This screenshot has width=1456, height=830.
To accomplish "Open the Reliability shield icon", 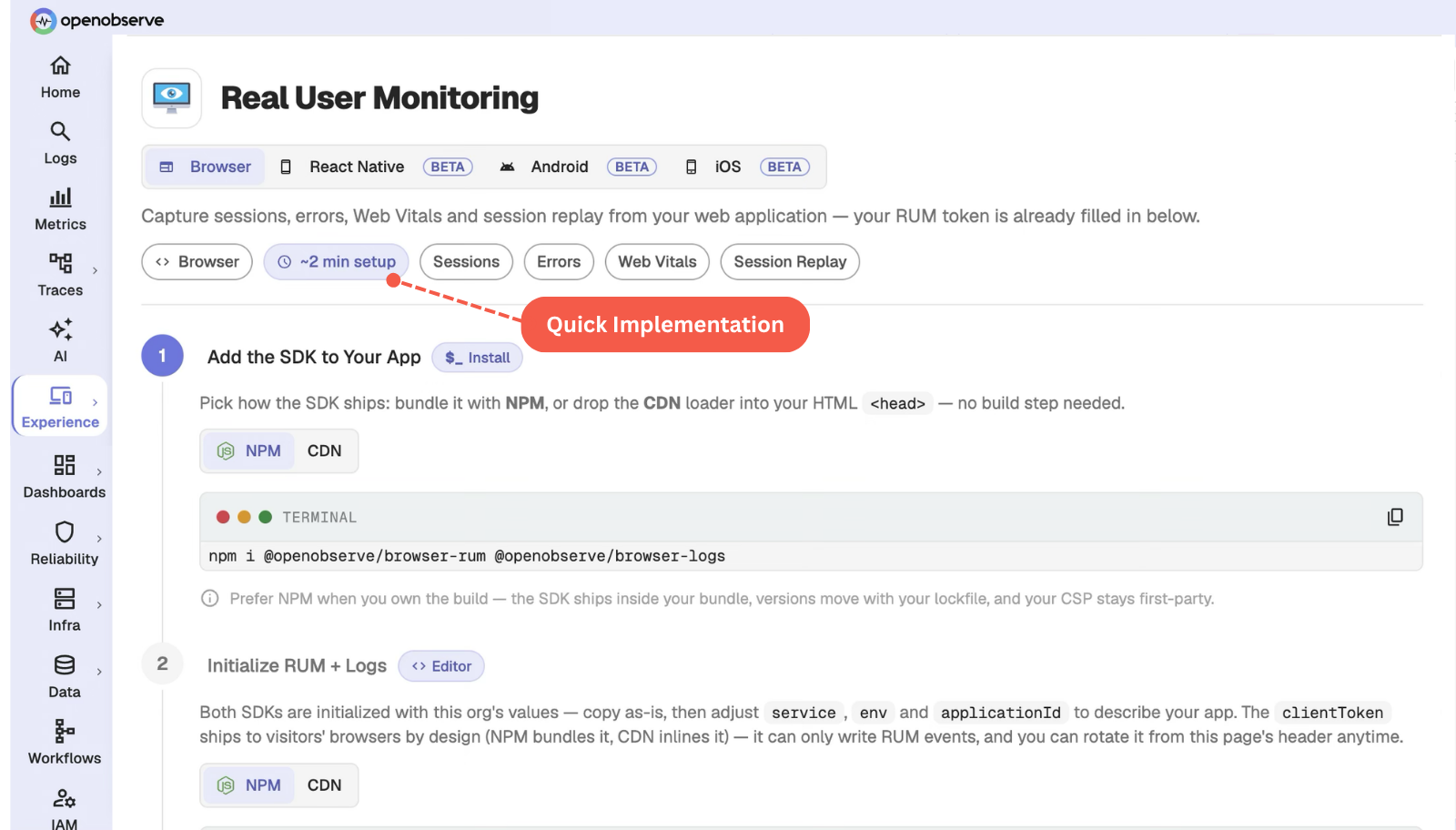I will pos(64,531).
